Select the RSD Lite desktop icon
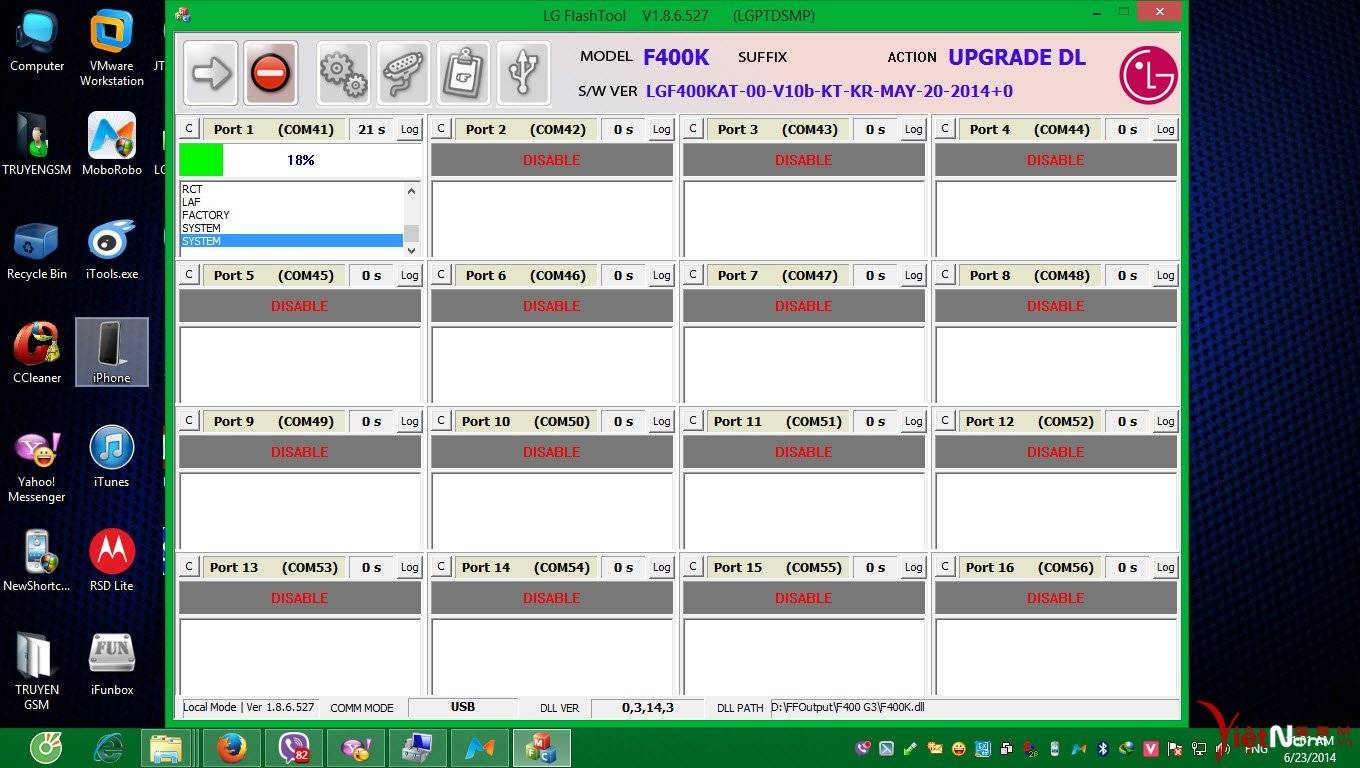Image resolution: width=1360 pixels, height=768 pixels. [112, 560]
